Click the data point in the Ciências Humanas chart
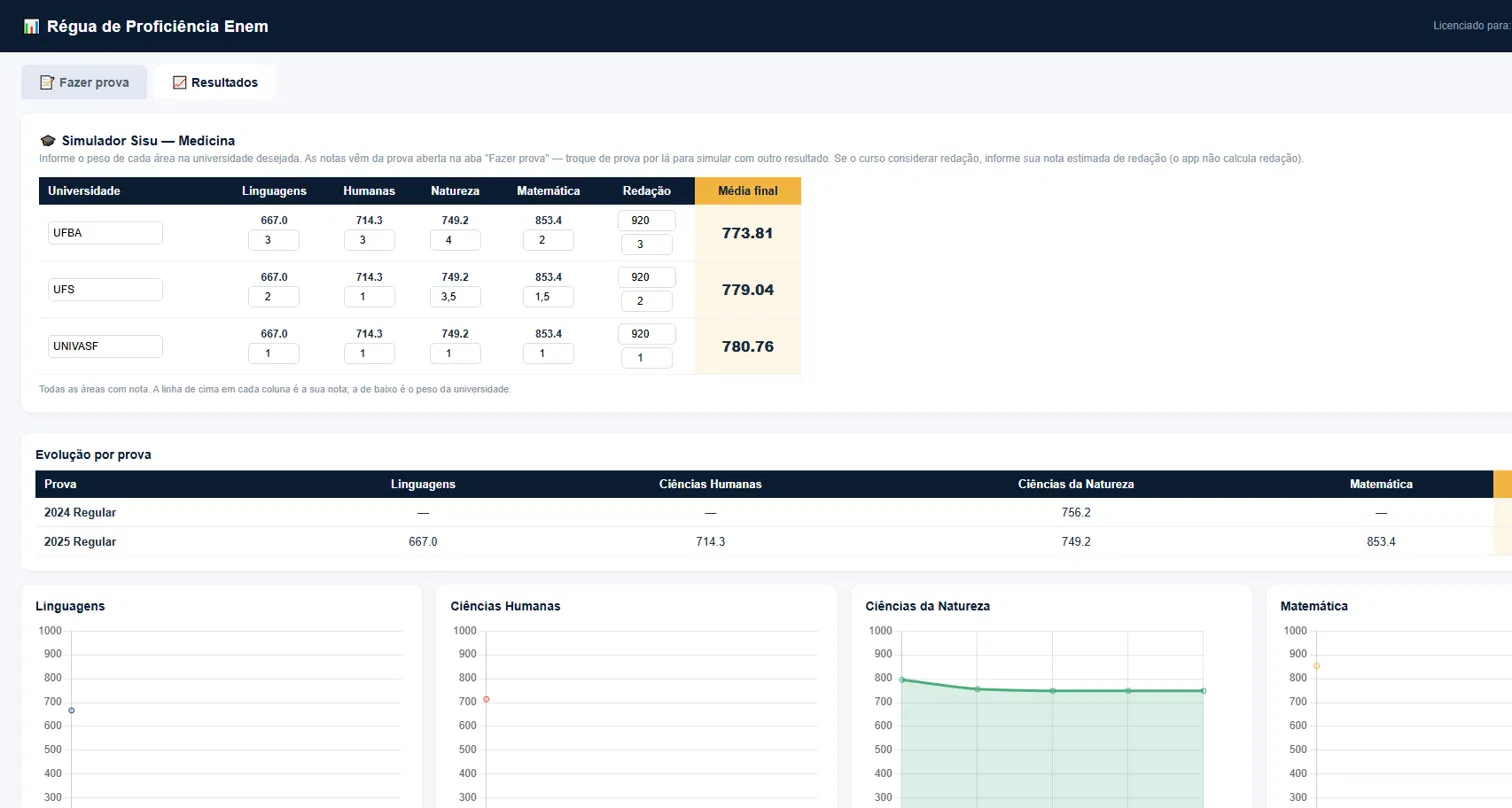The image size is (1512, 808). 486,699
